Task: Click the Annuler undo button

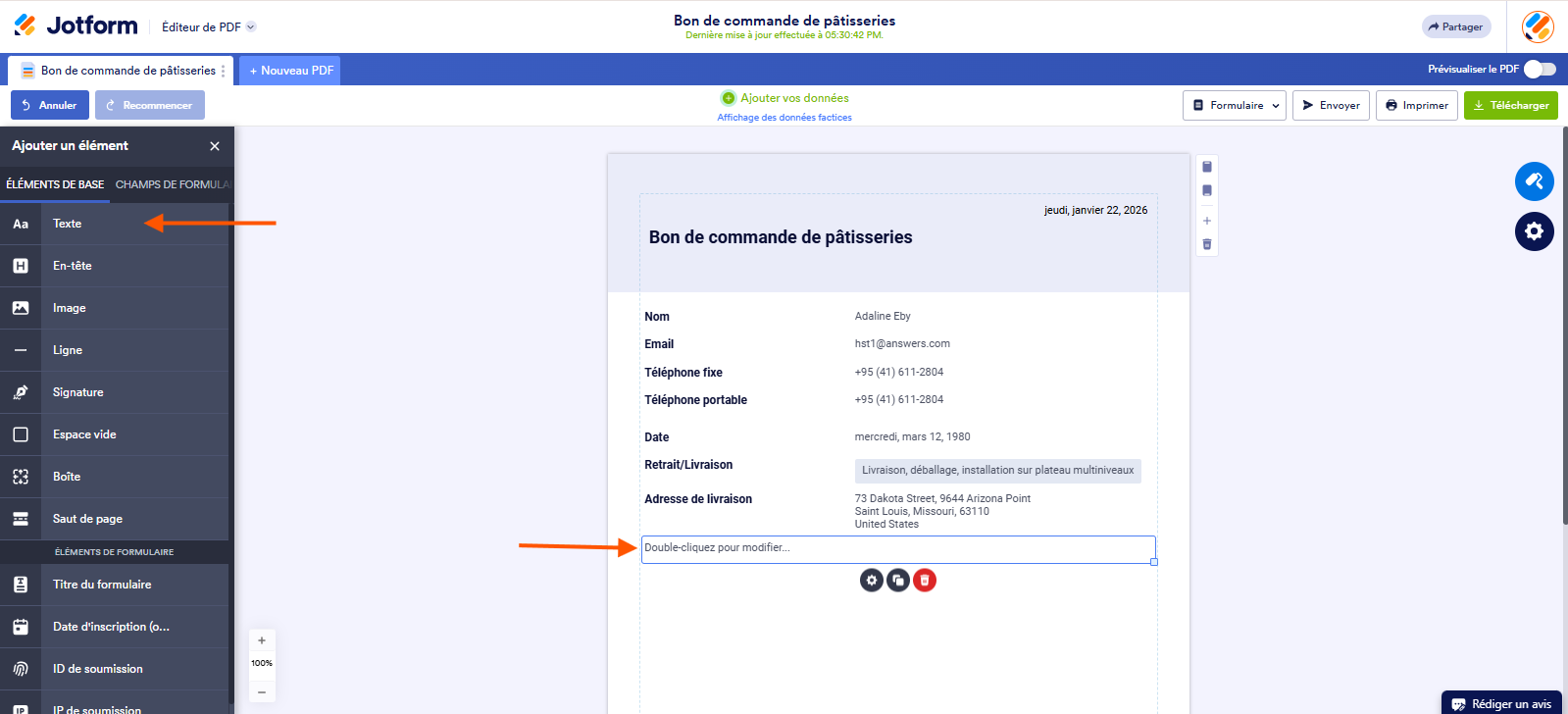Action: [50, 105]
